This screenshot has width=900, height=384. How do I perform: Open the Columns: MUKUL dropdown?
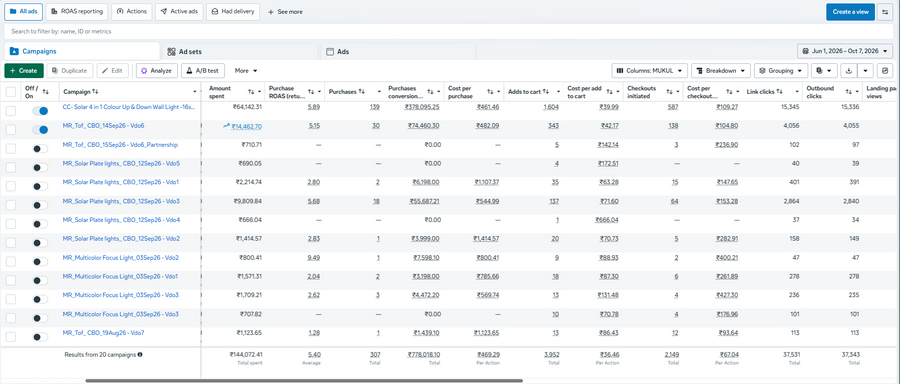tap(649, 71)
